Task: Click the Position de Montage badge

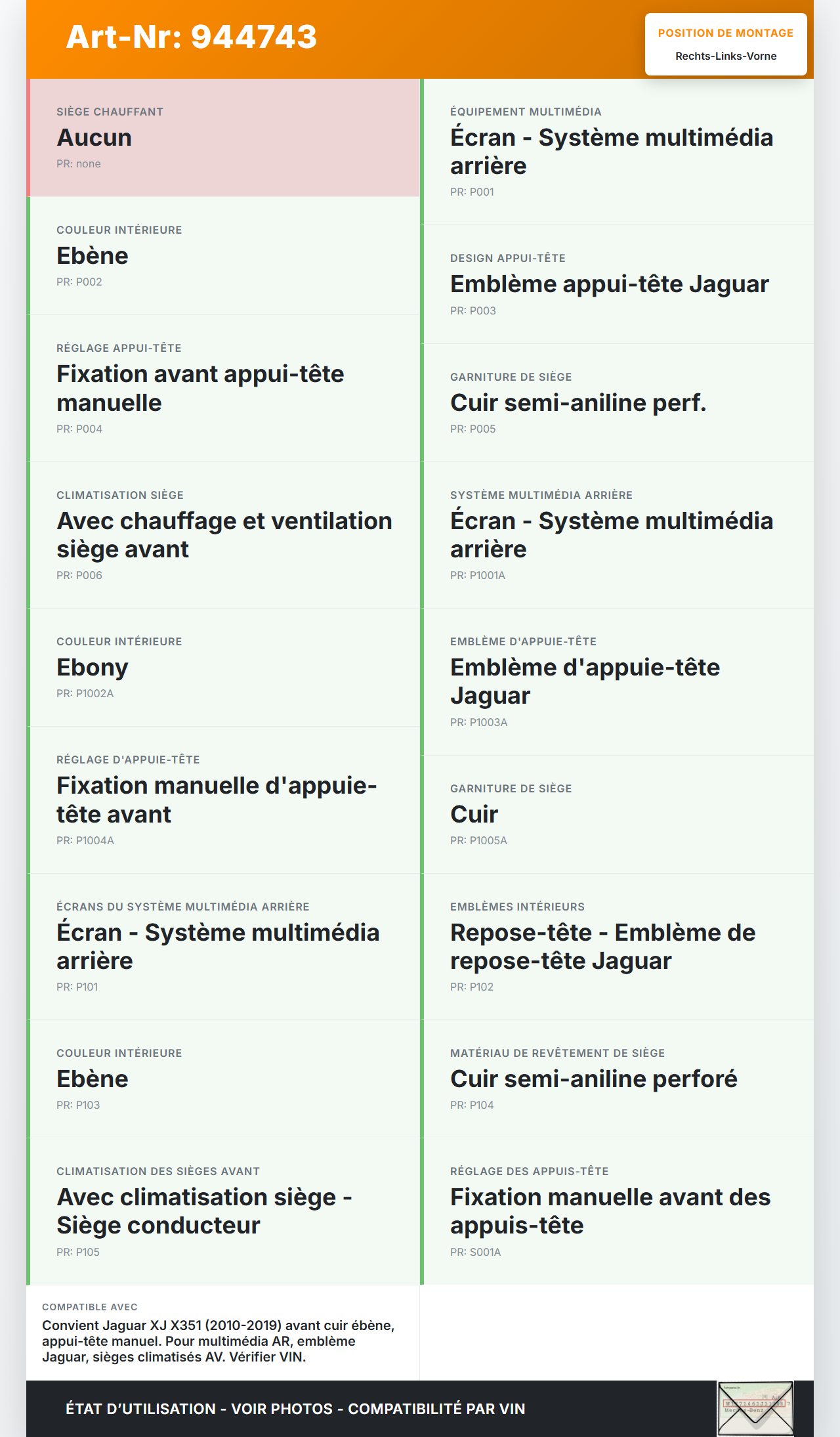Action: (725, 44)
